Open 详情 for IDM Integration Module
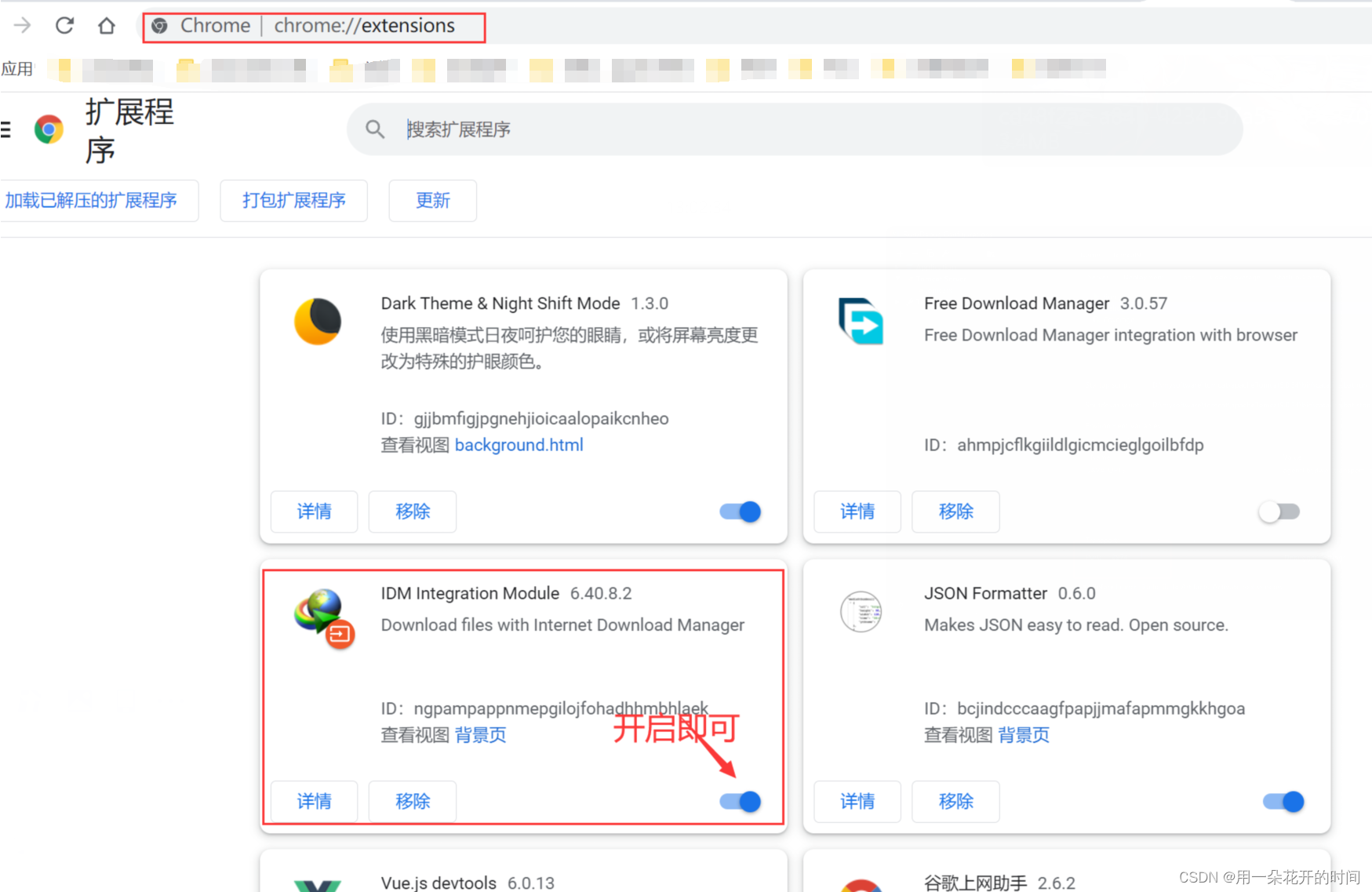The width and height of the screenshot is (1372, 892). [314, 801]
